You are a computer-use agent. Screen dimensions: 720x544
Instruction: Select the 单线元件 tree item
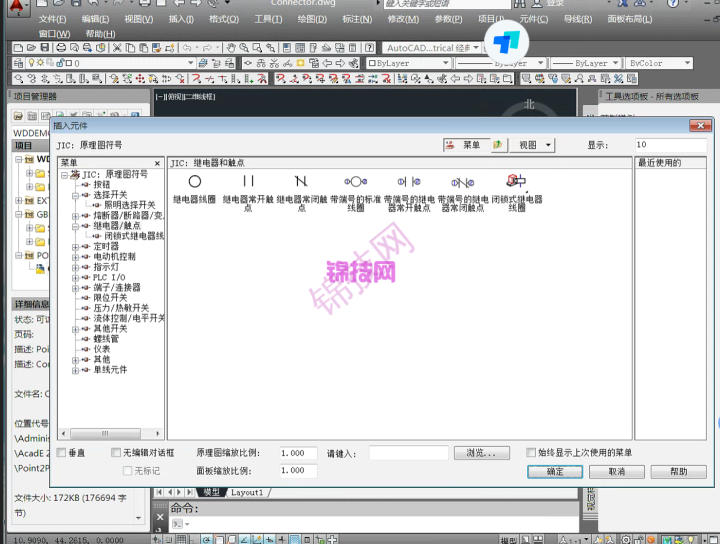point(110,370)
